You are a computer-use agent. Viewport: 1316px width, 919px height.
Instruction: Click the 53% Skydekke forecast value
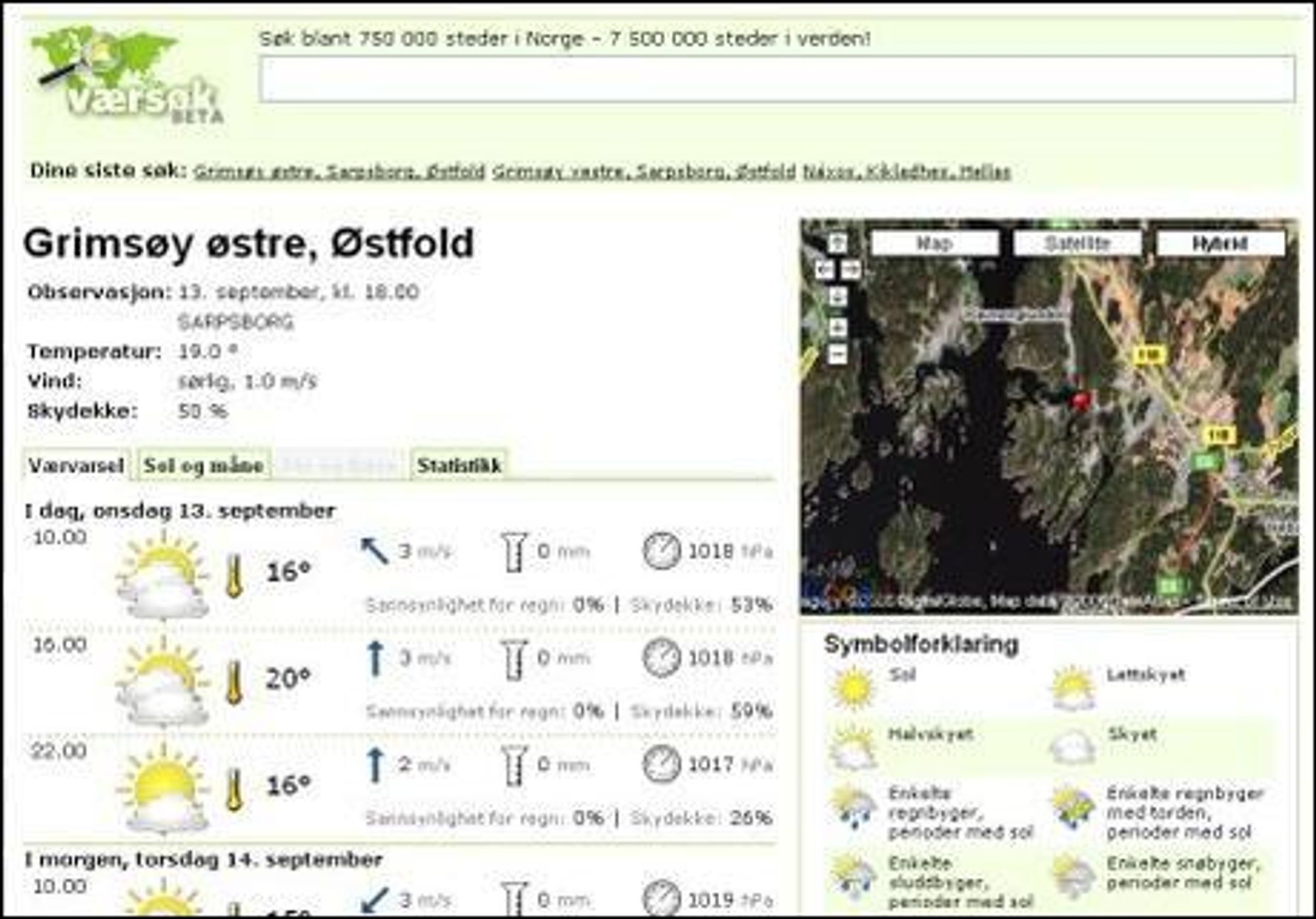751,605
